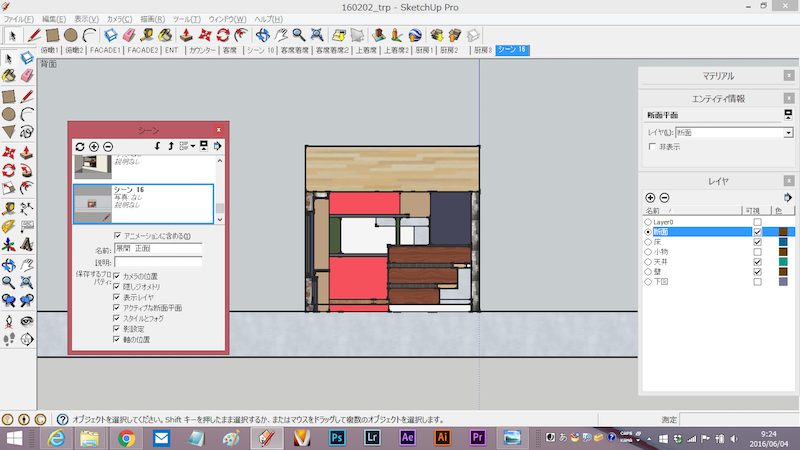Click the 床 layer color swatch
Viewport: 800px width, 450px height.
point(783,242)
